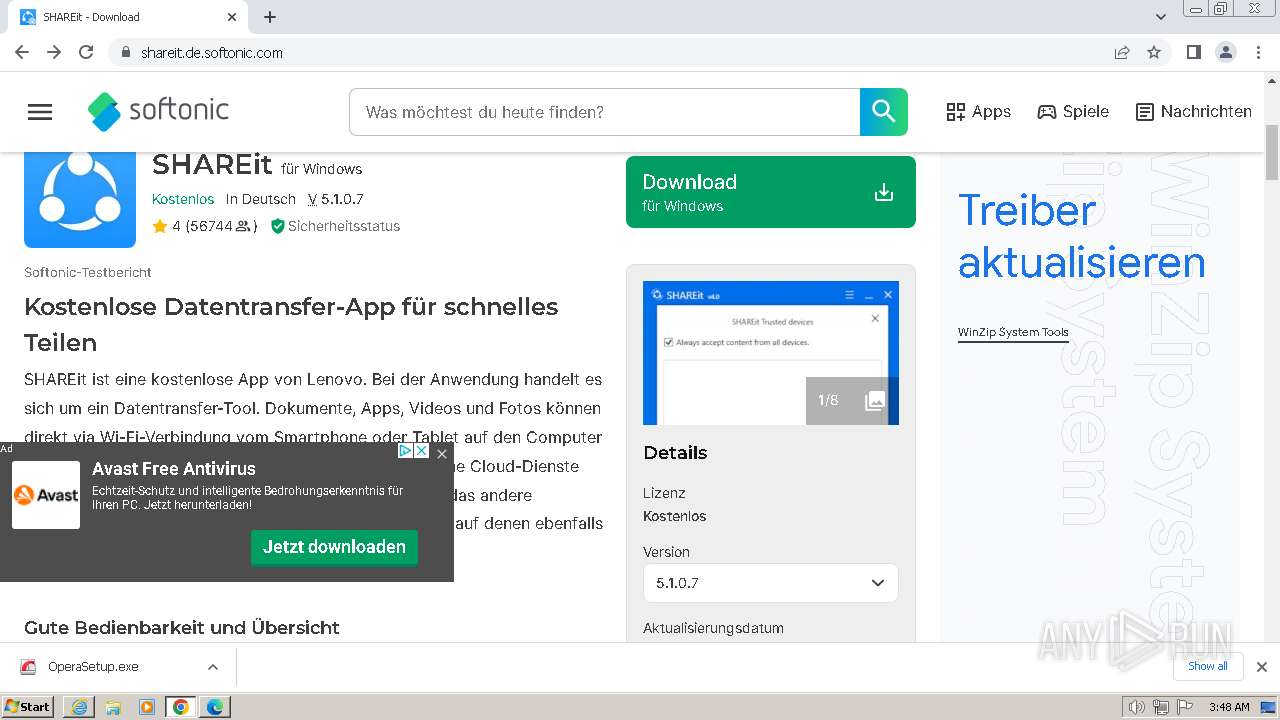
Task: Click the address bar URL shareit.de.softonic.com
Action: point(212,53)
